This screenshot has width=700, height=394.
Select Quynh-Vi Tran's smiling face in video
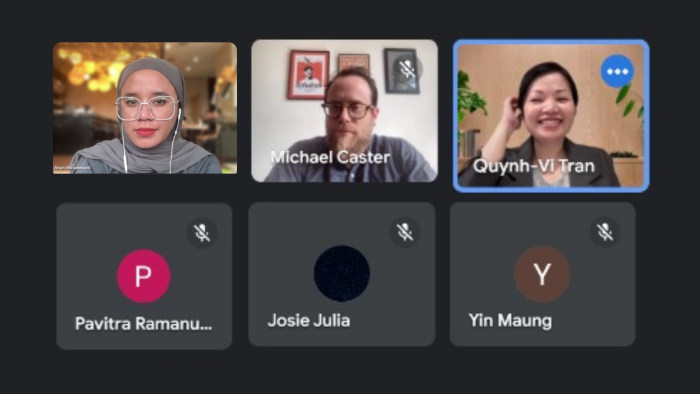(549, 109)
